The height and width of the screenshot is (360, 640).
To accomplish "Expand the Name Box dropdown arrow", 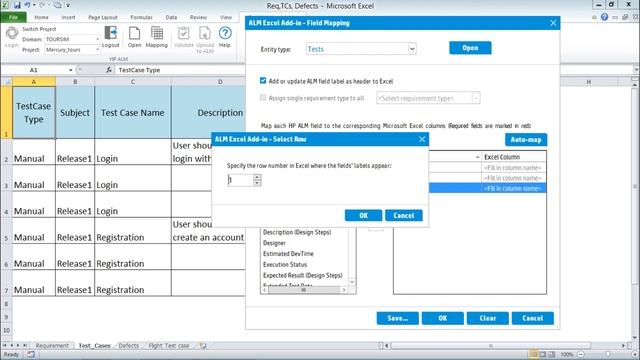I will click(x=71, y=70).
